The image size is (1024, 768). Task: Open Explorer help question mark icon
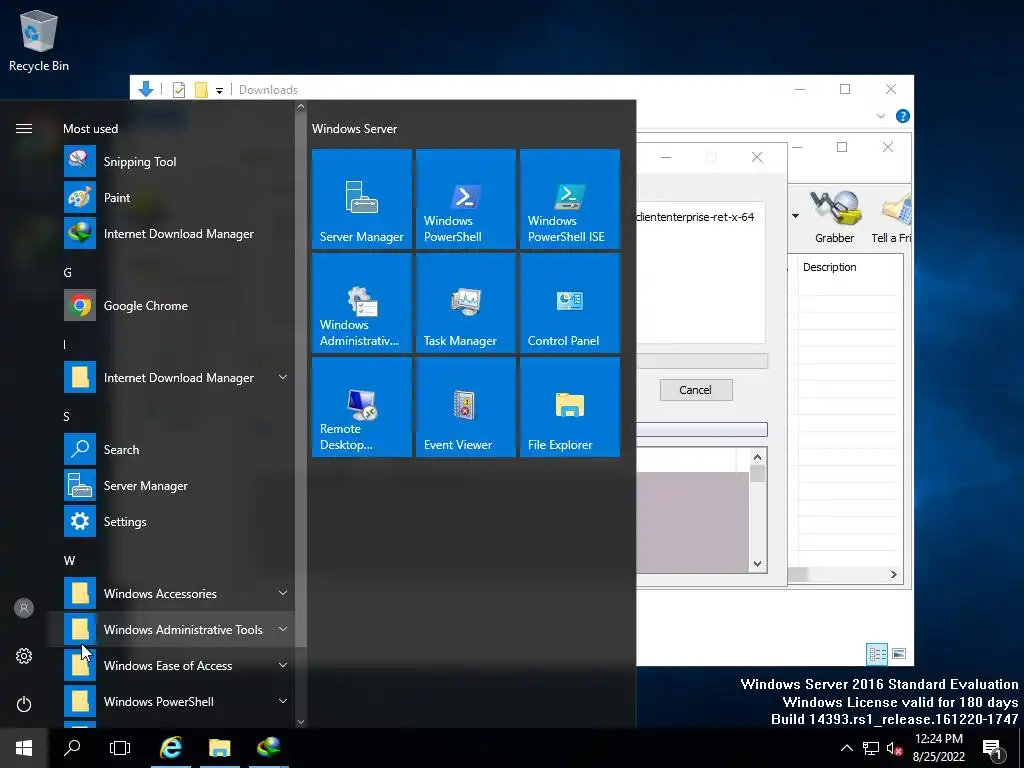click(x=903, y=116)
